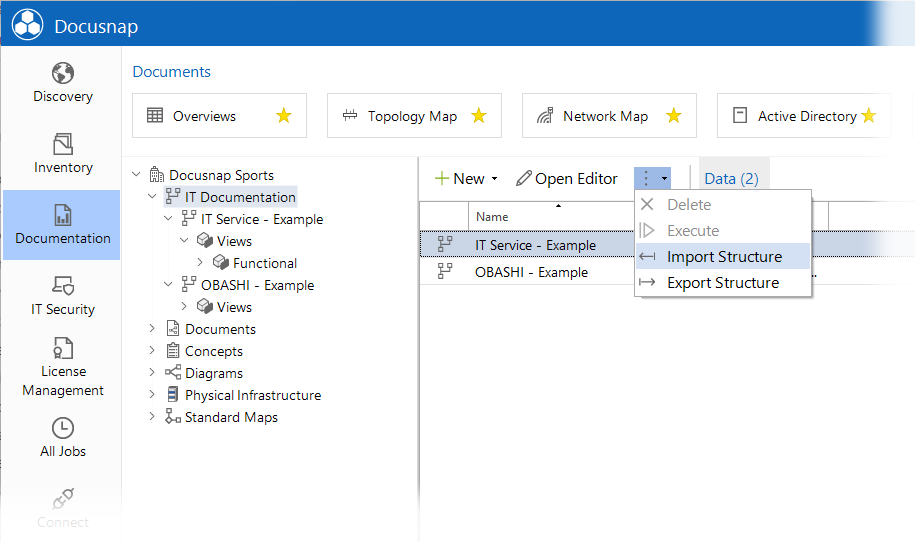Click the Standard Maps icon

172,416
